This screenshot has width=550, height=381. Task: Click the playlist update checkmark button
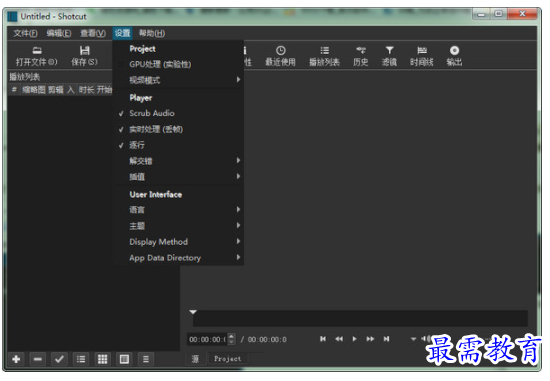(59, 359)
